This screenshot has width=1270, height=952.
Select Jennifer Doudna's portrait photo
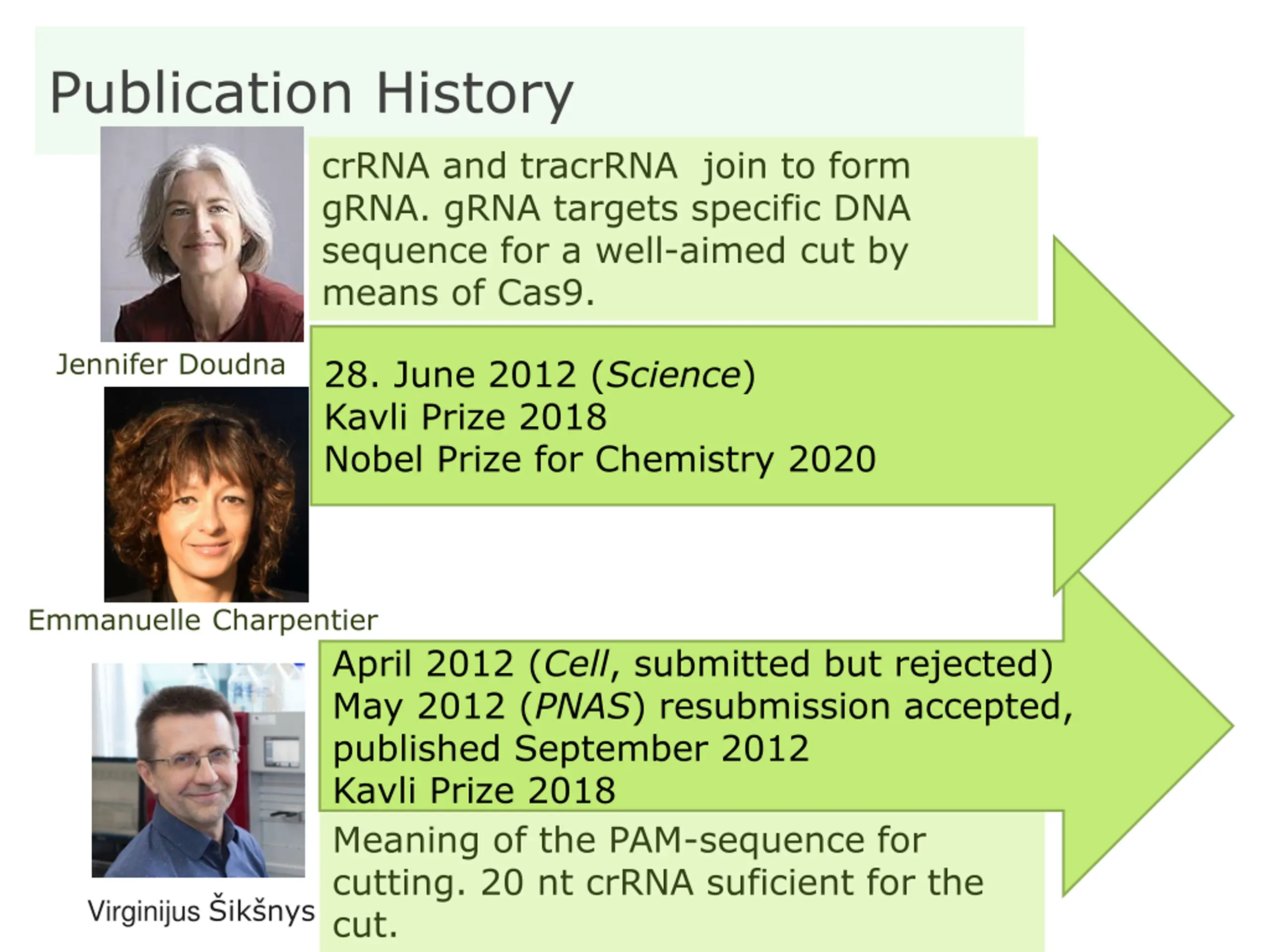click(x=202, y=234)
